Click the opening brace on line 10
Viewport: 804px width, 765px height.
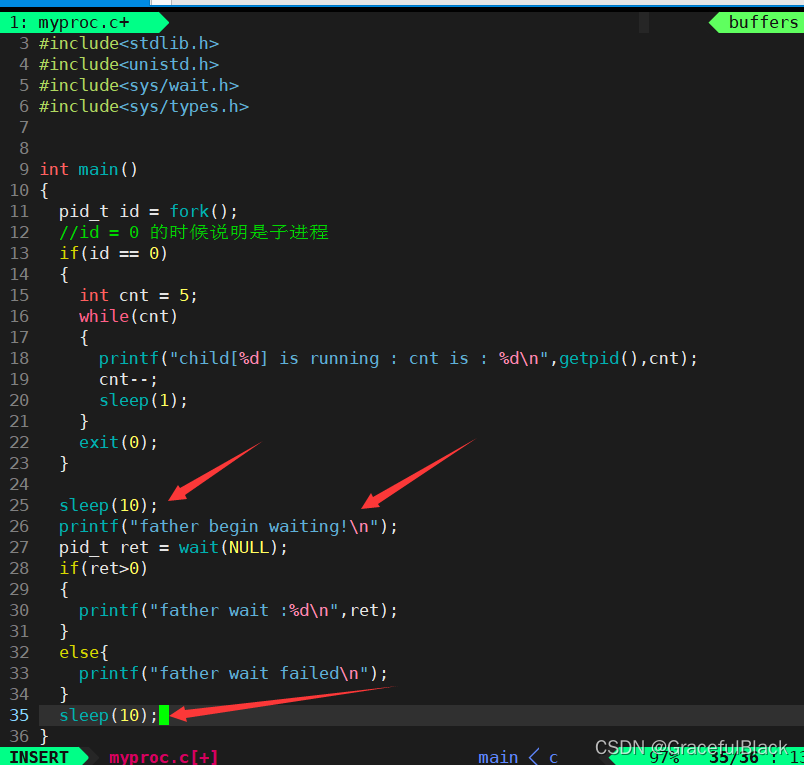[x=44, y=191]
